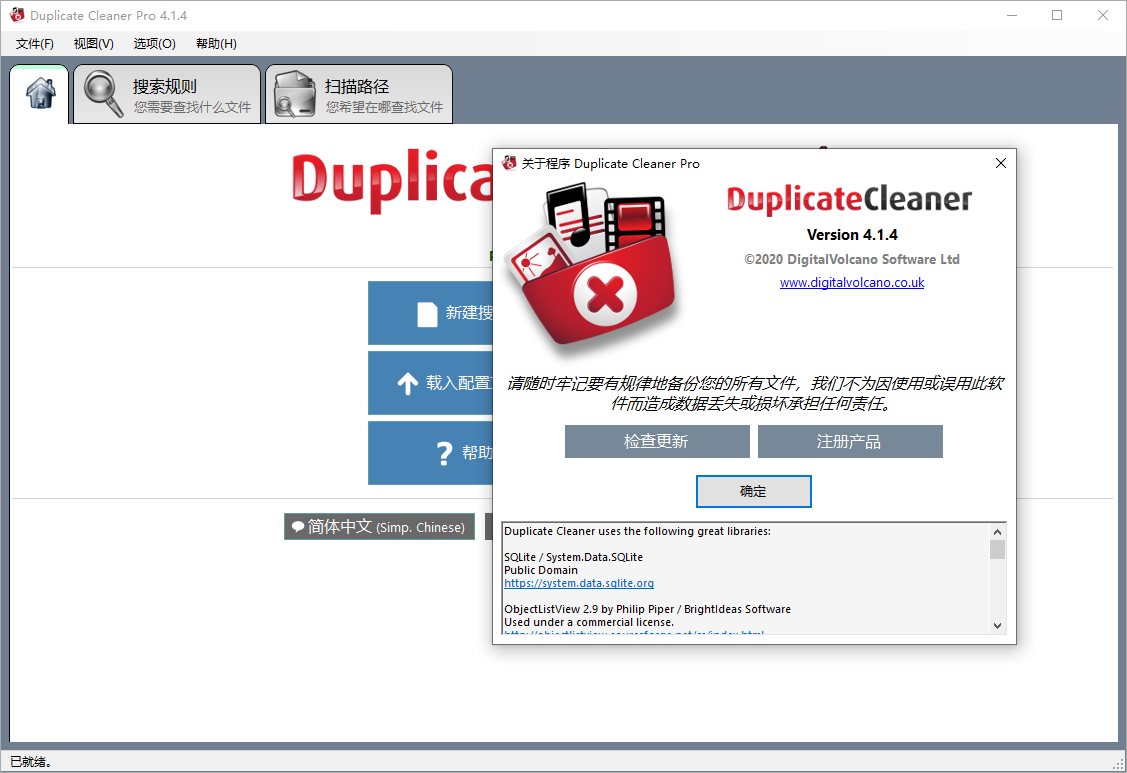
Task: Click the down arrow of the libraries scrollbar
Action: pos(997,626)
